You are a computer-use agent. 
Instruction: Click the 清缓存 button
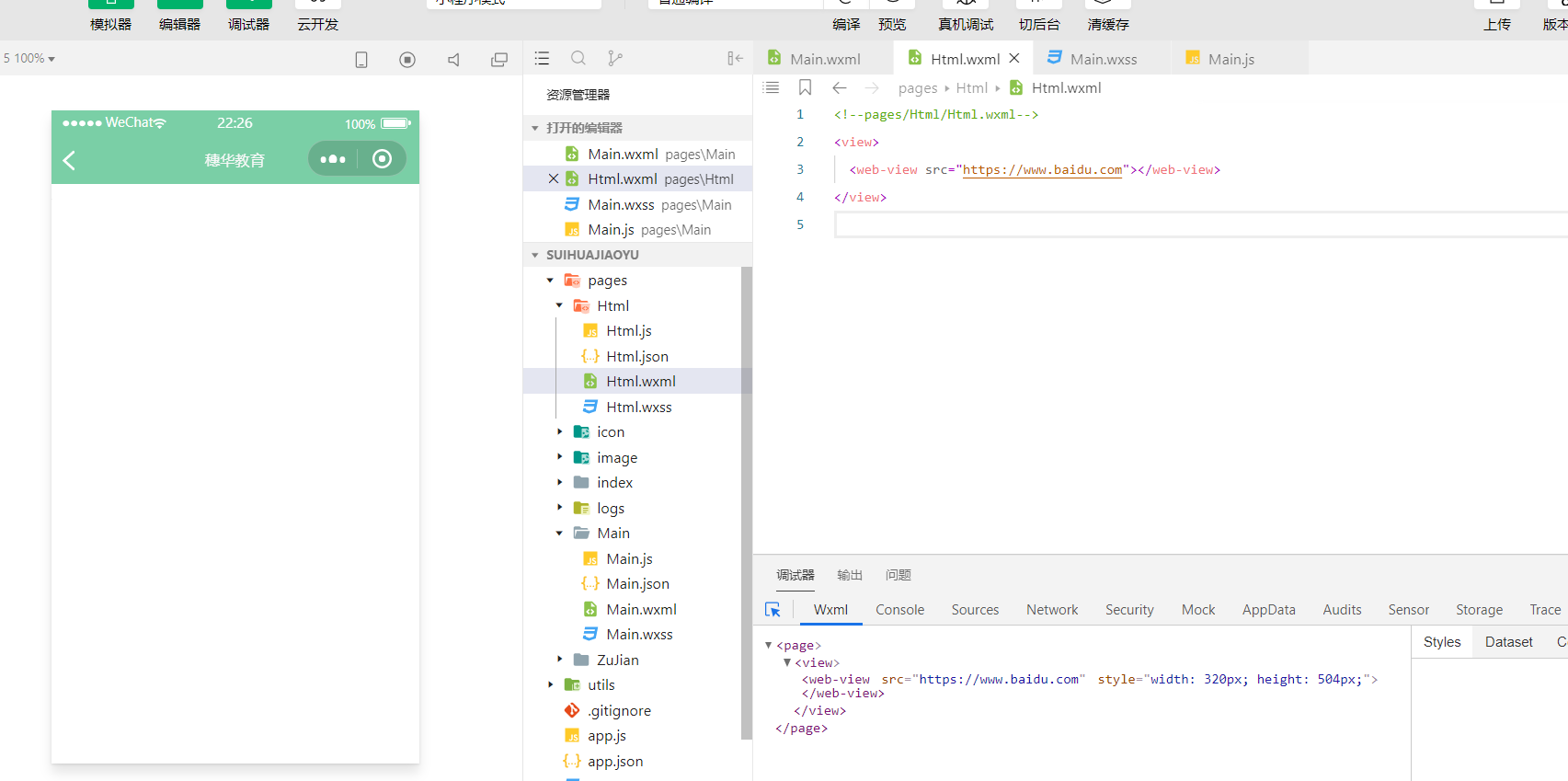[1108, 16]
